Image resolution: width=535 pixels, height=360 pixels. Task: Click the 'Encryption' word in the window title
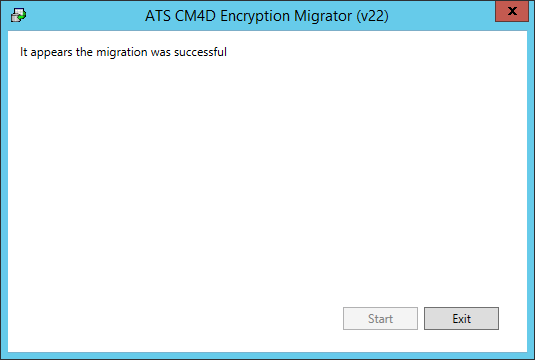(x=255, y=16)
